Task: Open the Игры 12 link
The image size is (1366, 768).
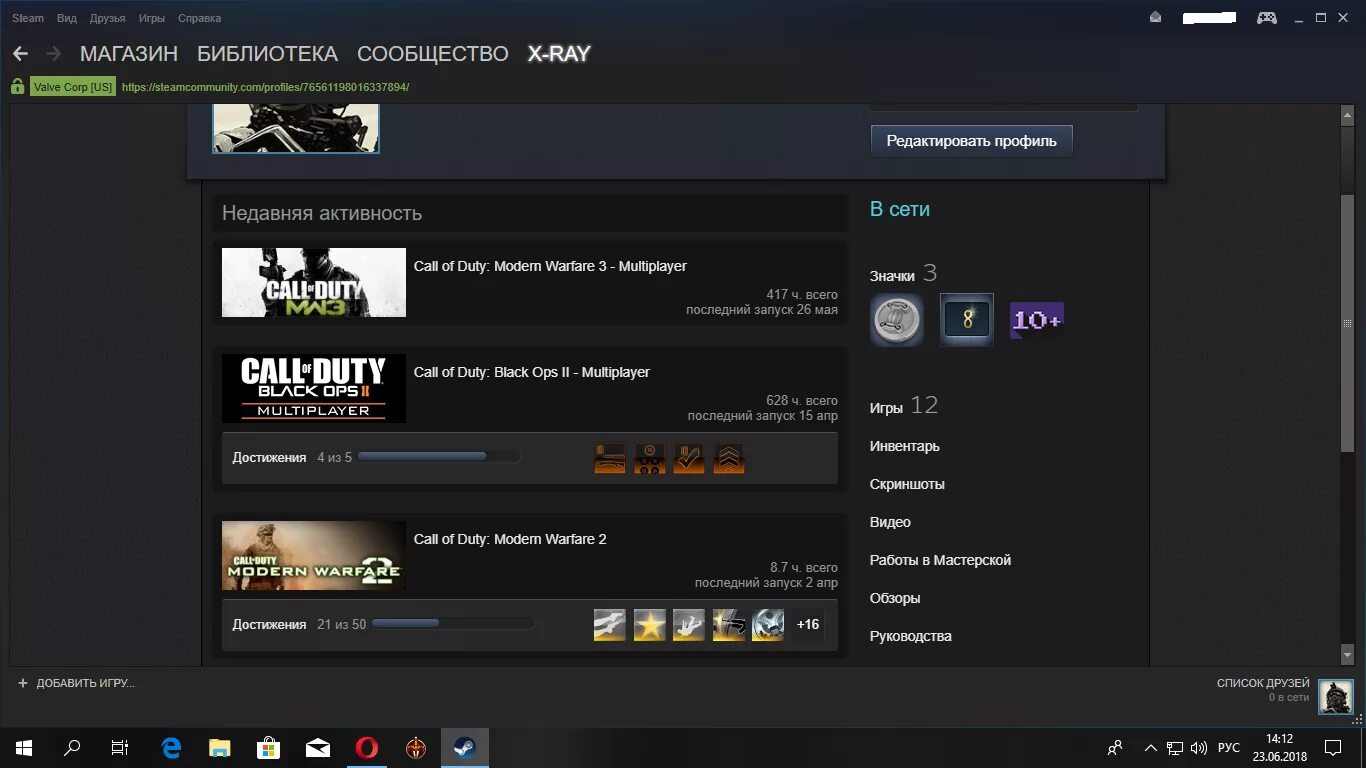Action: point(904,406)
